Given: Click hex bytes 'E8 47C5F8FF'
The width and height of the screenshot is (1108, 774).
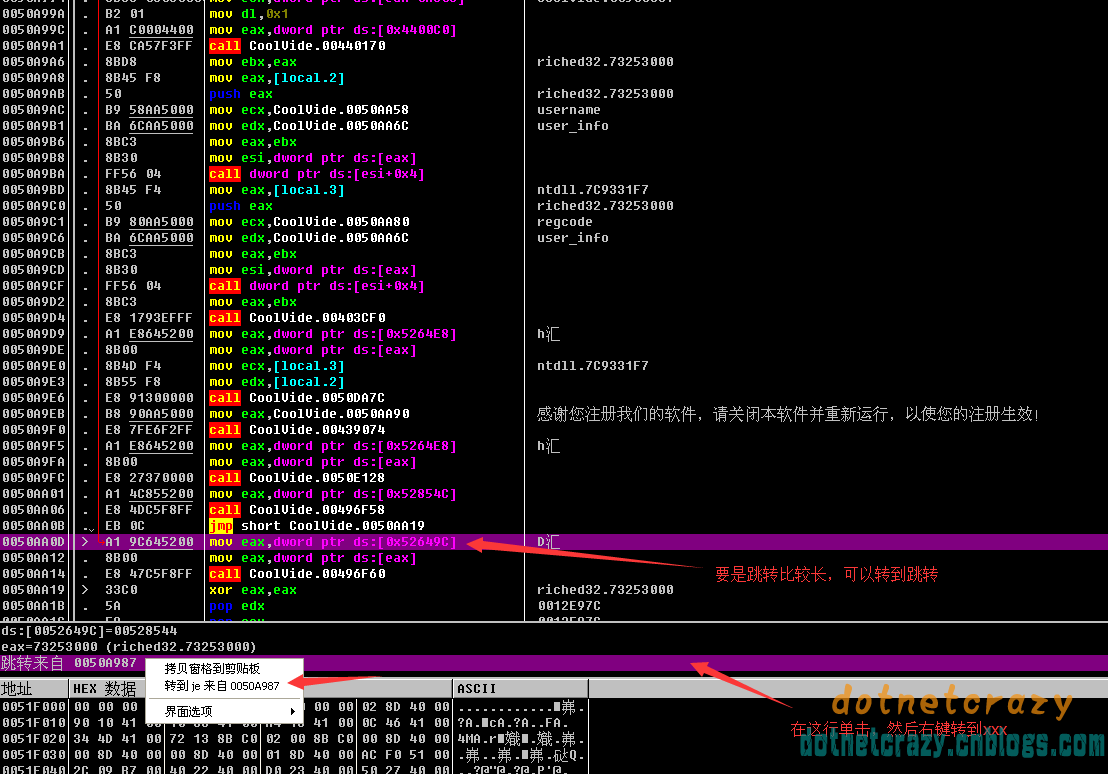Looking at the screenshot, I should [149, 574].
